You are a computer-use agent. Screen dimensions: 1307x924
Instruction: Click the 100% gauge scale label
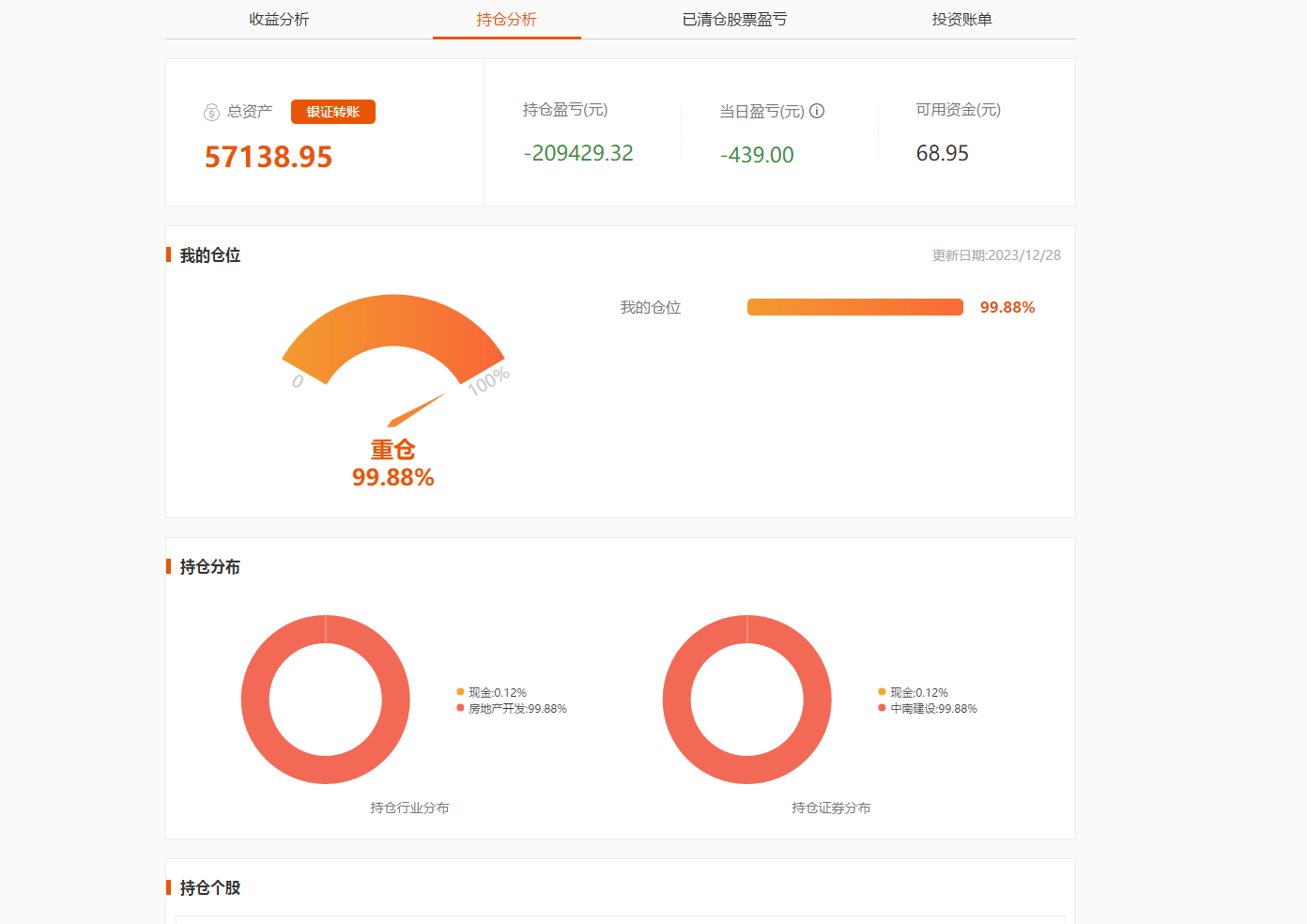[489, 380]
